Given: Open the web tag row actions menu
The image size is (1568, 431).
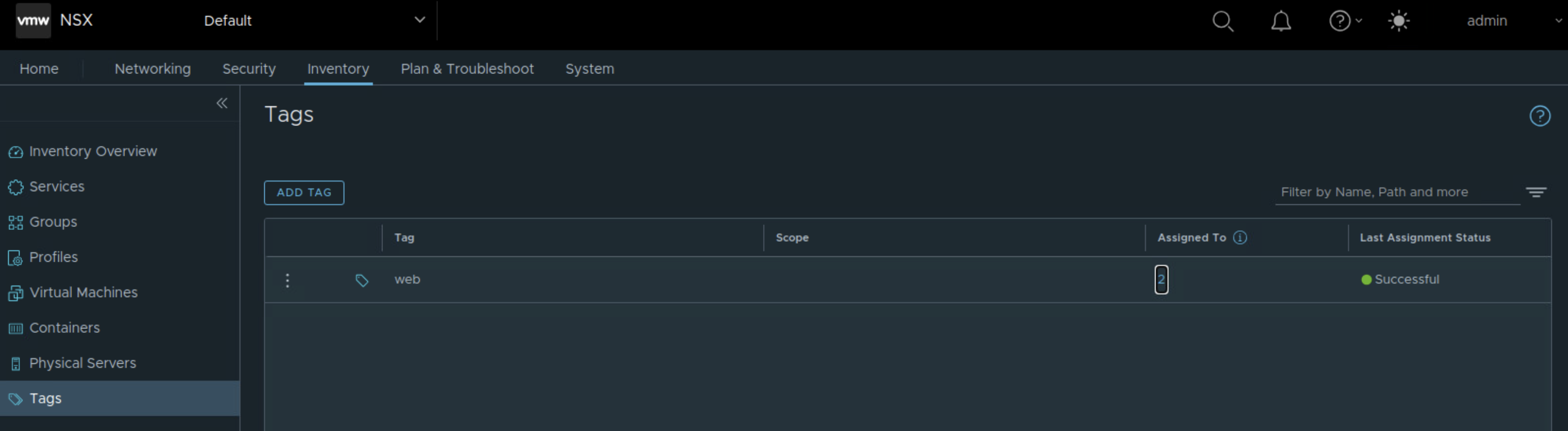Looking at the screenshot, I should click(287, 280).
